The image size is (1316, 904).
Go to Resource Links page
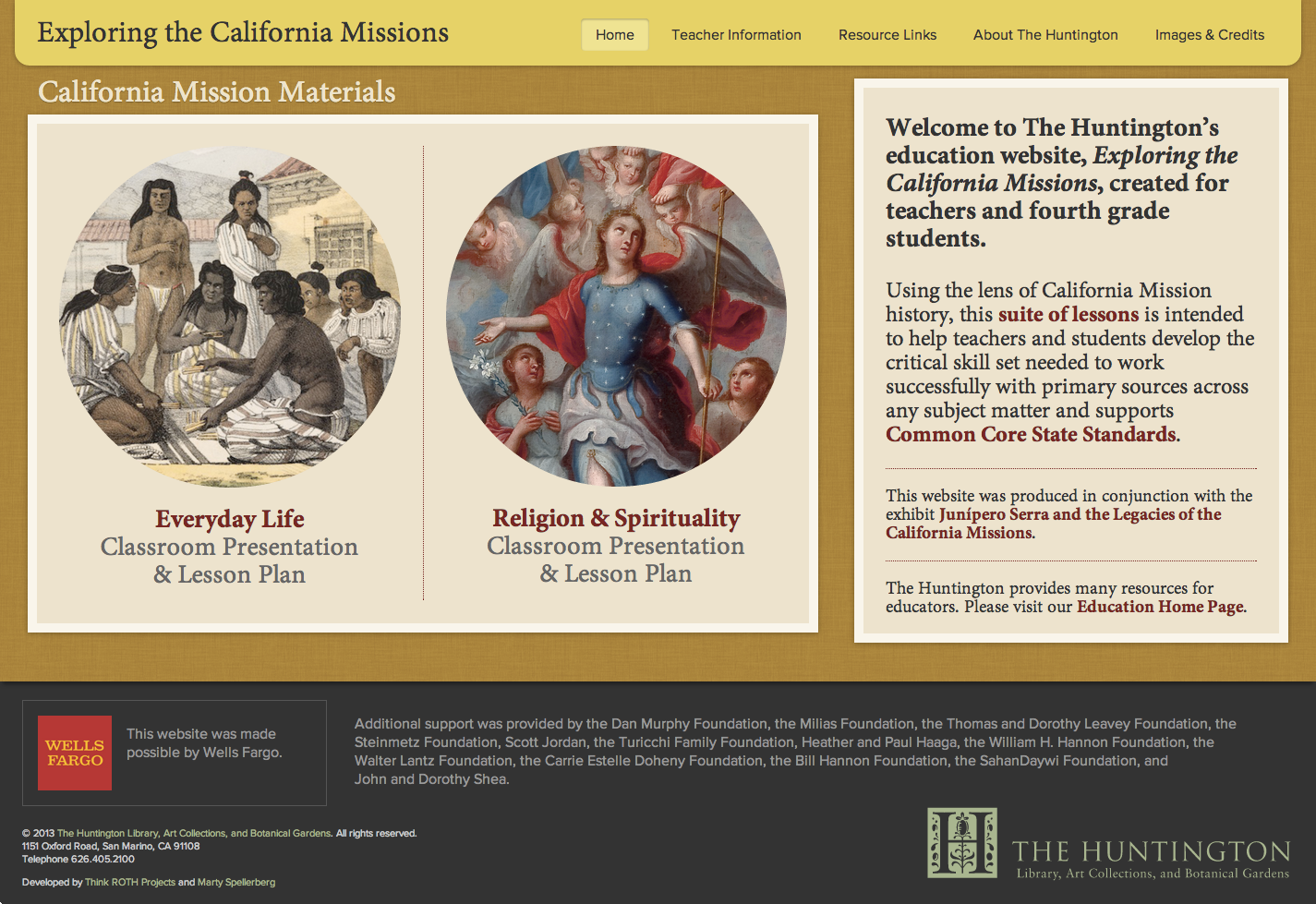(x=887, y=35)
